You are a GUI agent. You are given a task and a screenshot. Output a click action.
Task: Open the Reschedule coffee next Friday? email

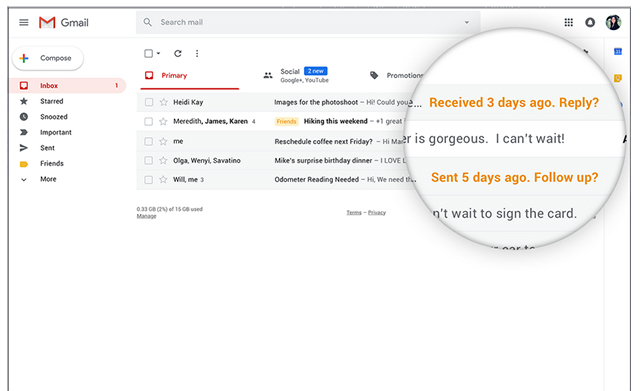pos(323,142)
